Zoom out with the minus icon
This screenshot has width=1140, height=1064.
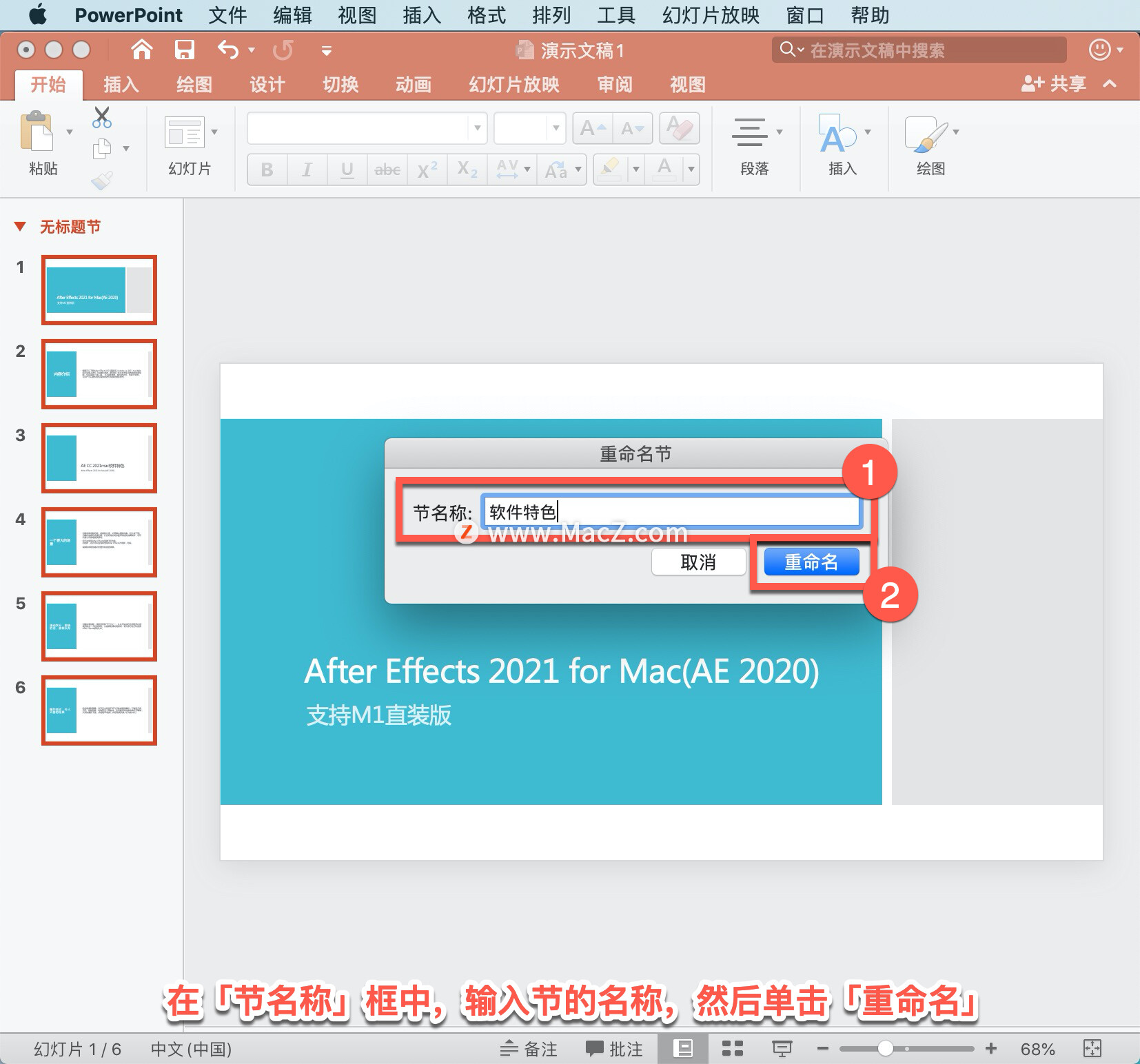coord(822,1049)
